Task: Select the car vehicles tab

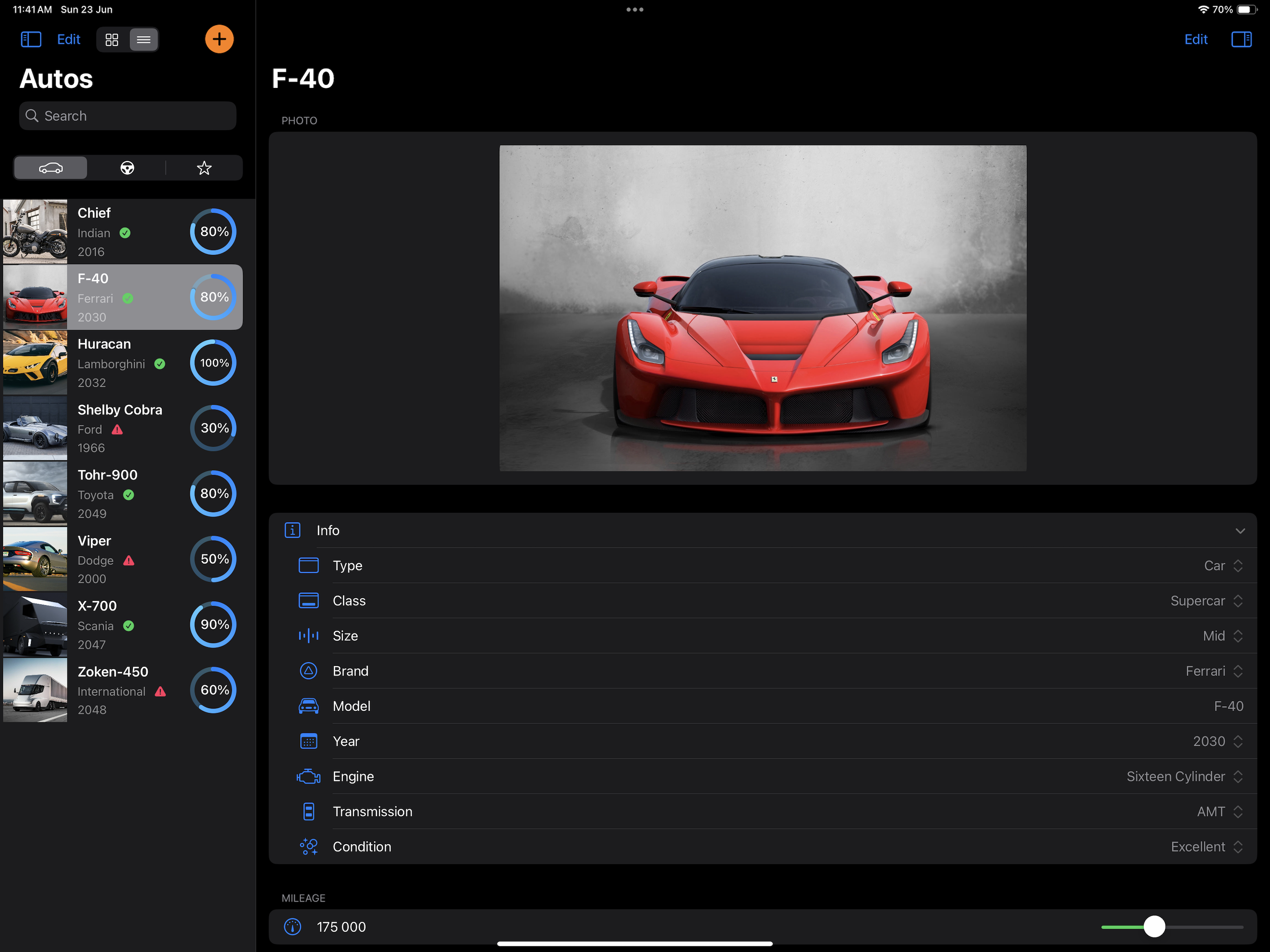Action: (51, 168)
